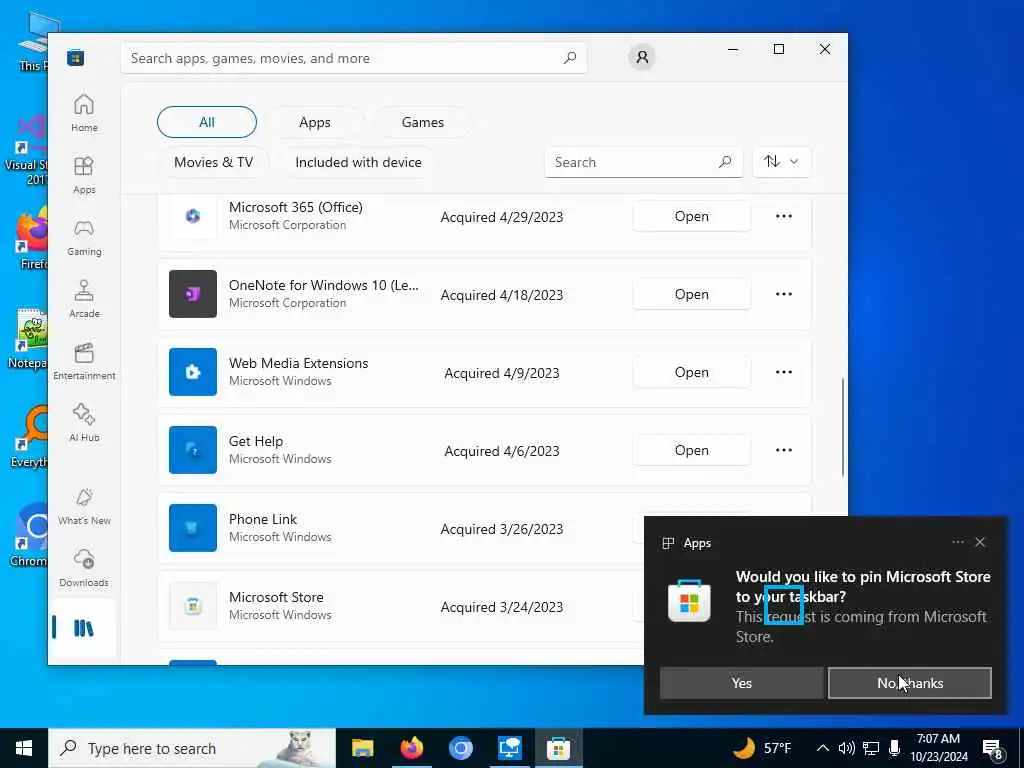This screenshot has height=768, width=1024.
Task: Click Yes to pin Microsoft Store
Action: tap(742, 683)
